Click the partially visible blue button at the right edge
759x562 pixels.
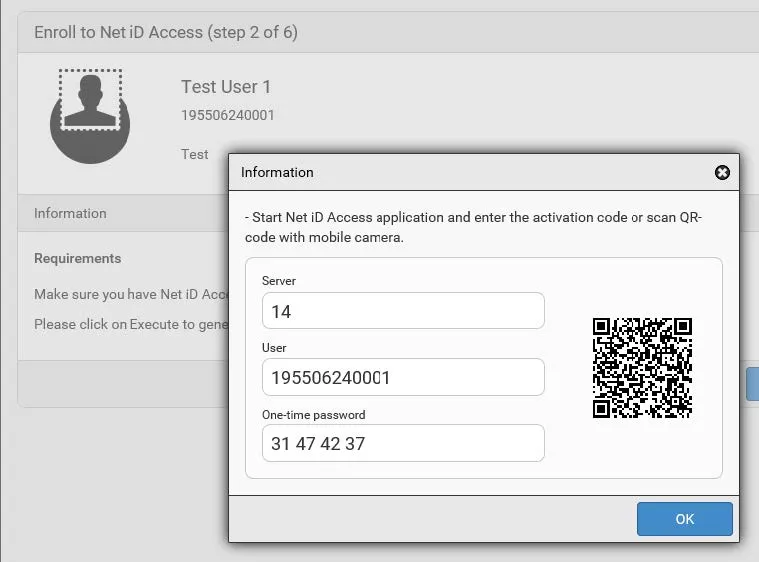753,384
